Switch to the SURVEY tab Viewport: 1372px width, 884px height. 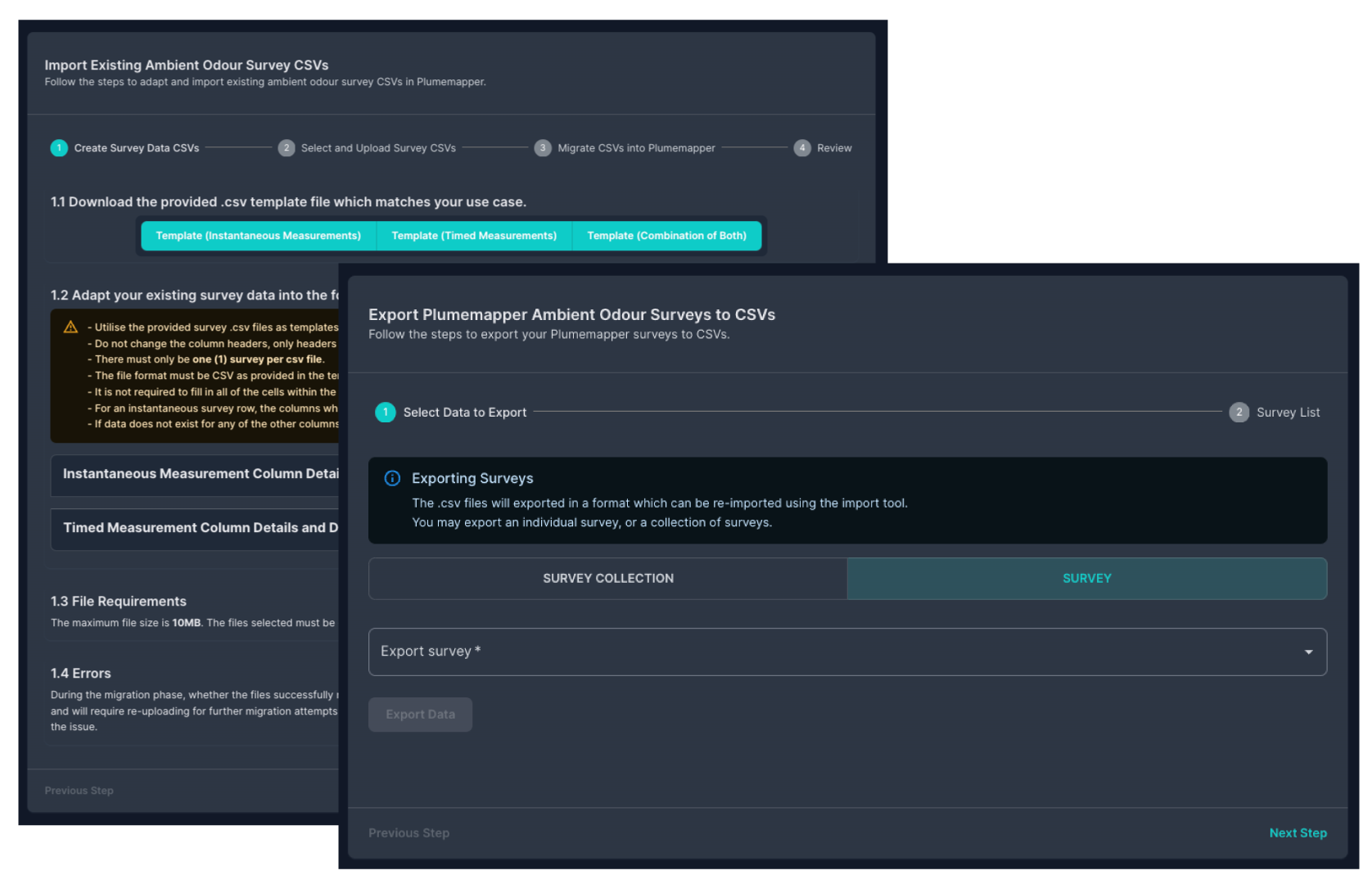coord(1087,579)
